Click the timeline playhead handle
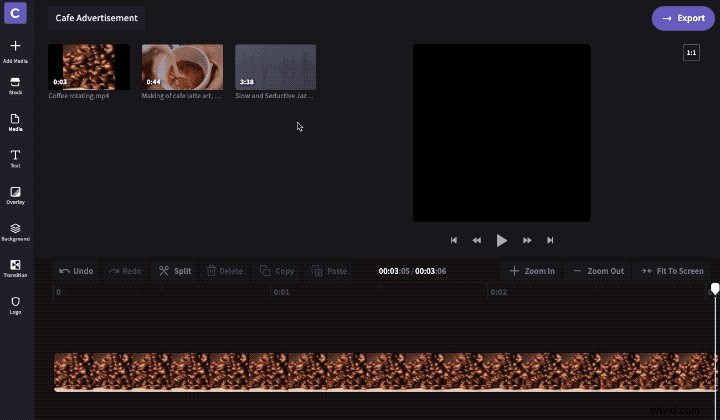This screenshot has height=420, width=720. (715, 288)
